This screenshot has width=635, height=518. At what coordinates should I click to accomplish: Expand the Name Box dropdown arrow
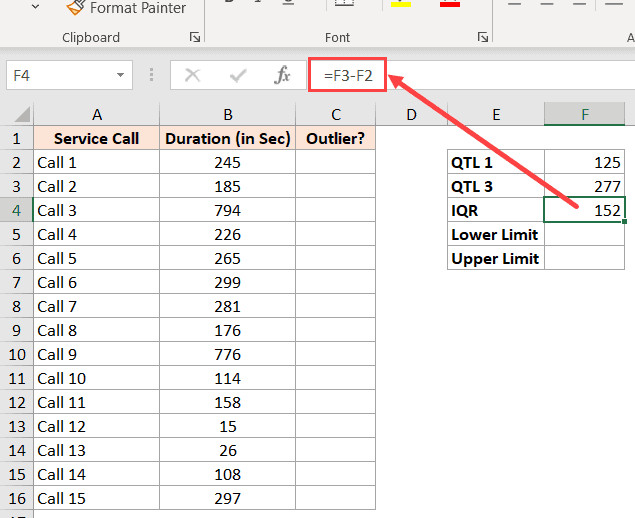point(121,75)
